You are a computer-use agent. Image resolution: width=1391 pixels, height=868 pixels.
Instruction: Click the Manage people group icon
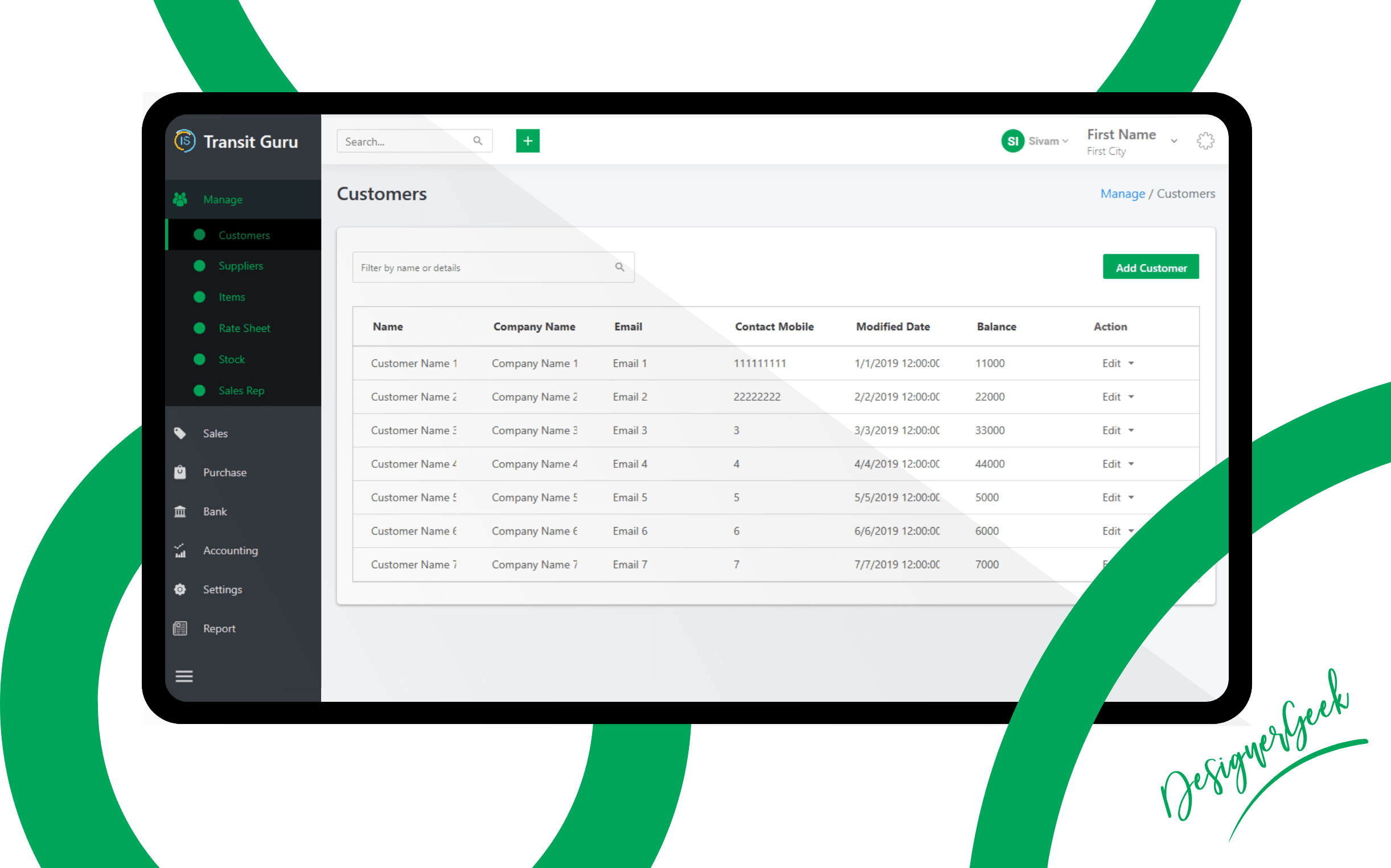tap(183, 200)
